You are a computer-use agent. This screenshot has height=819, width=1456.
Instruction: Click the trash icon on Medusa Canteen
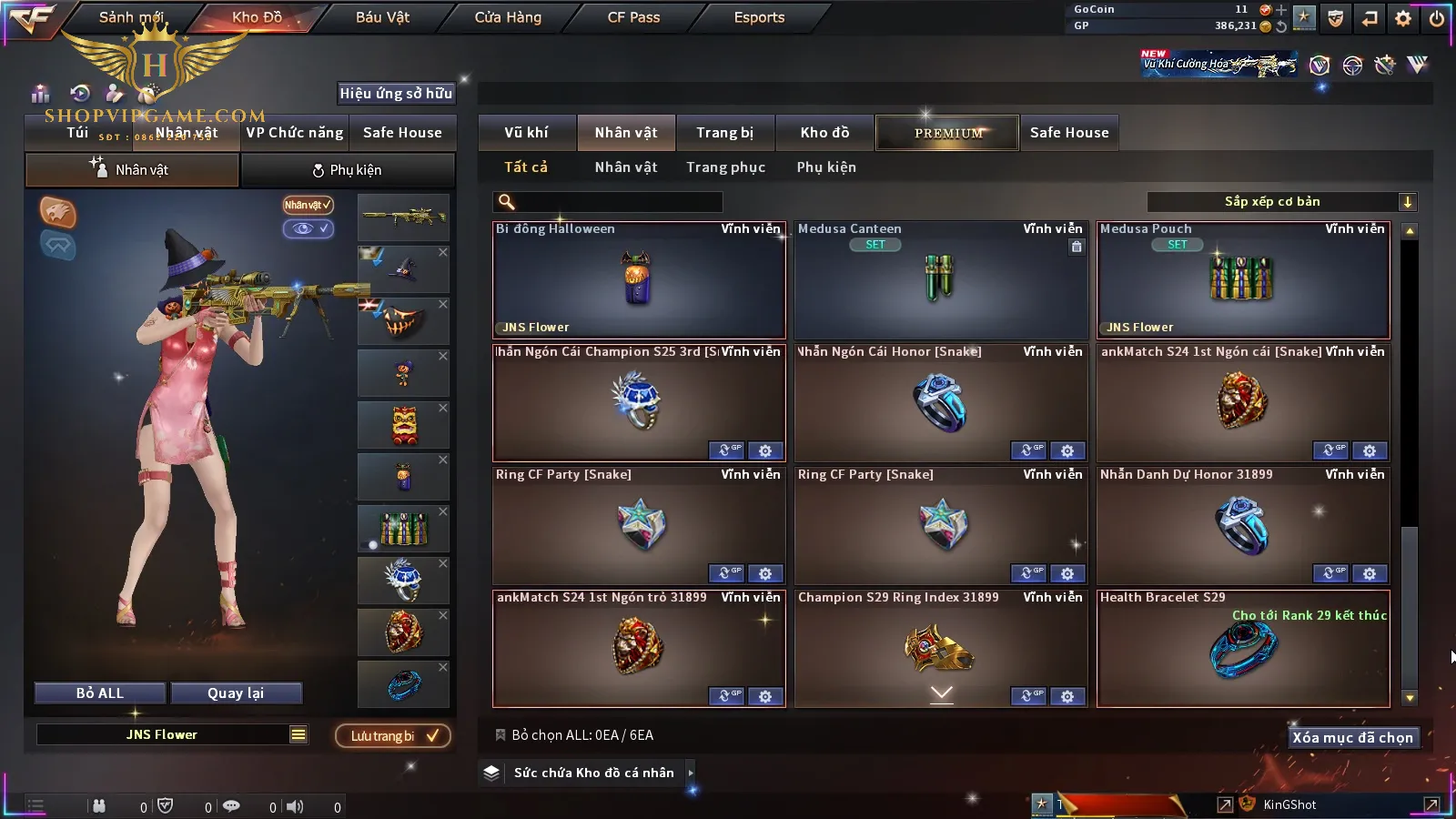(1077, 247)
